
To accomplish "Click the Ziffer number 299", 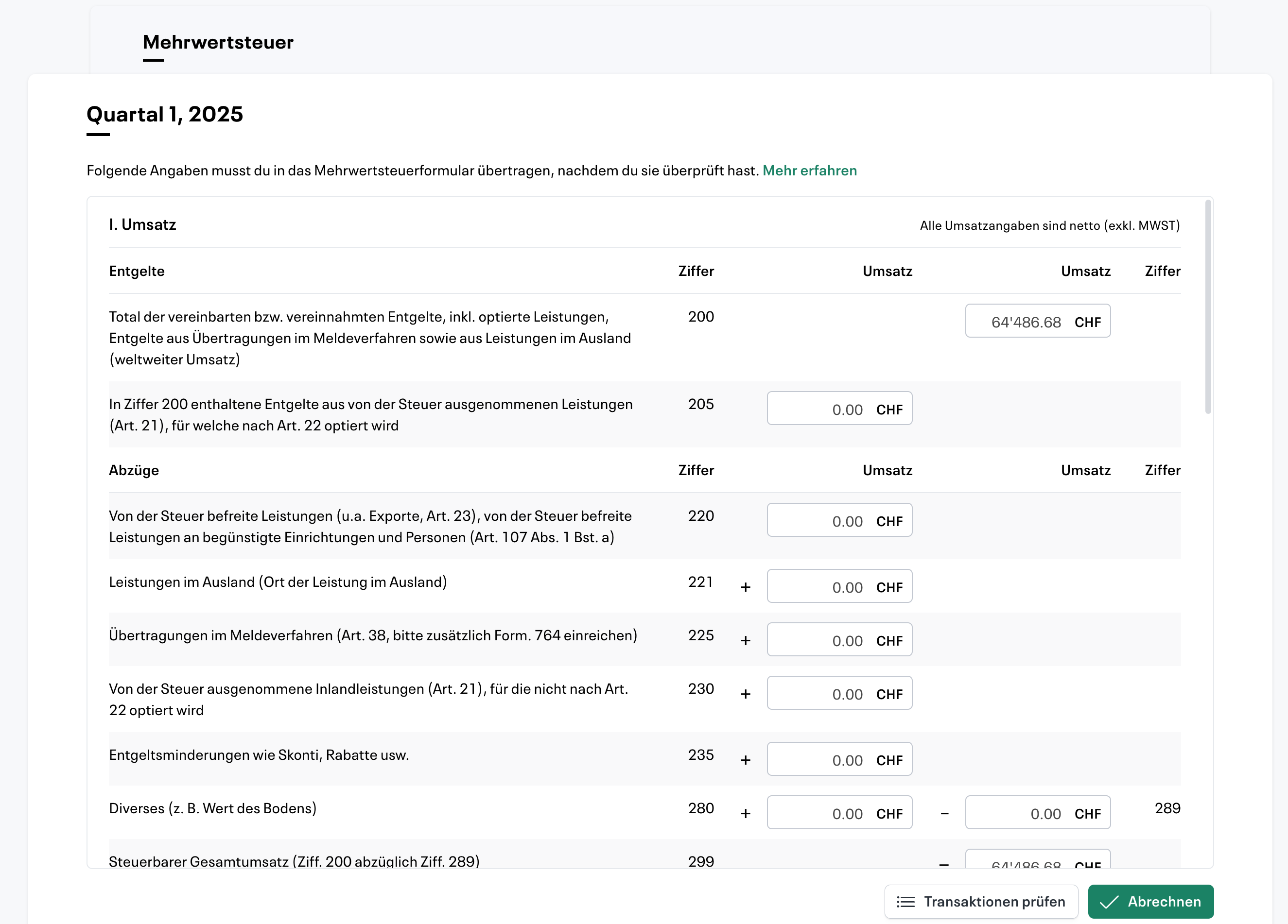I will 701,861.
